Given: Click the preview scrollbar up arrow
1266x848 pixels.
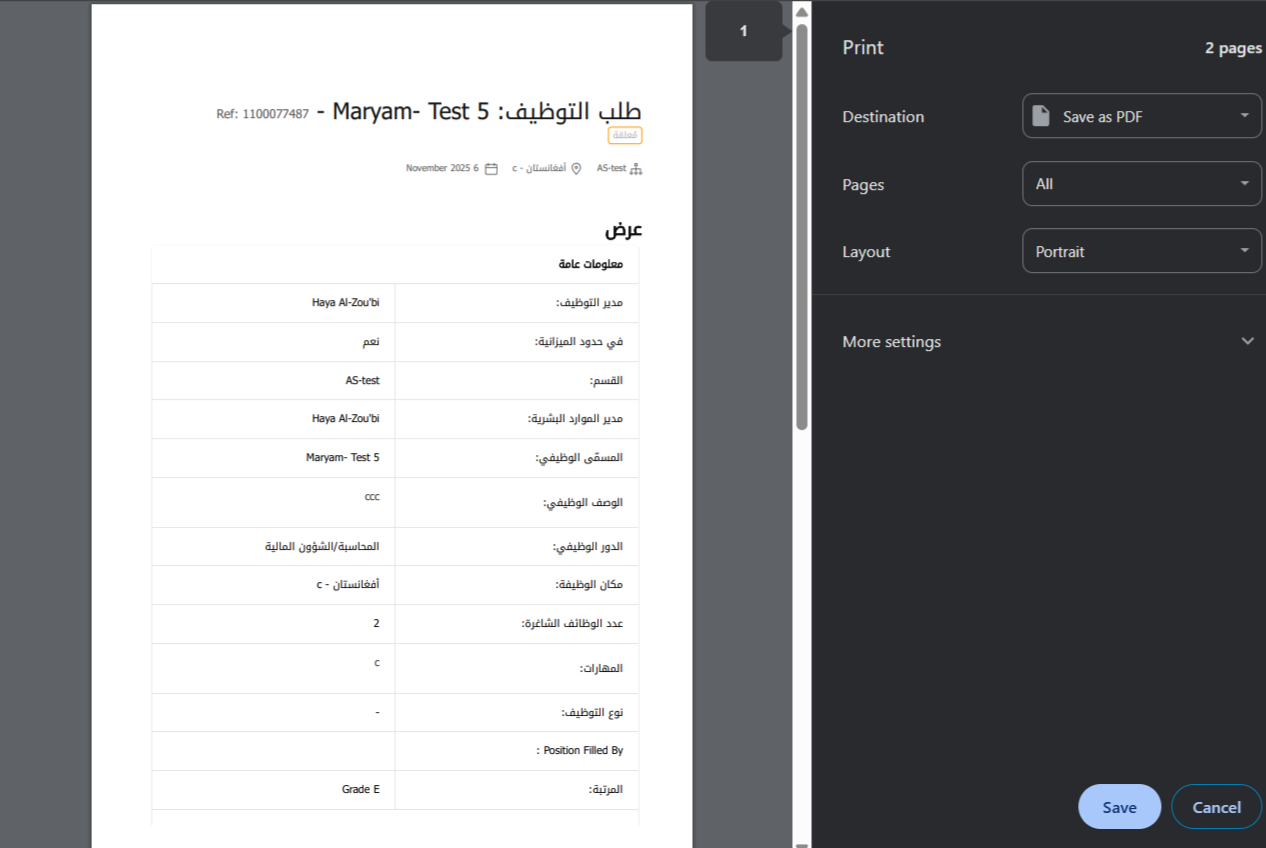Looking at the screenshot, I should tap(801, 11).
